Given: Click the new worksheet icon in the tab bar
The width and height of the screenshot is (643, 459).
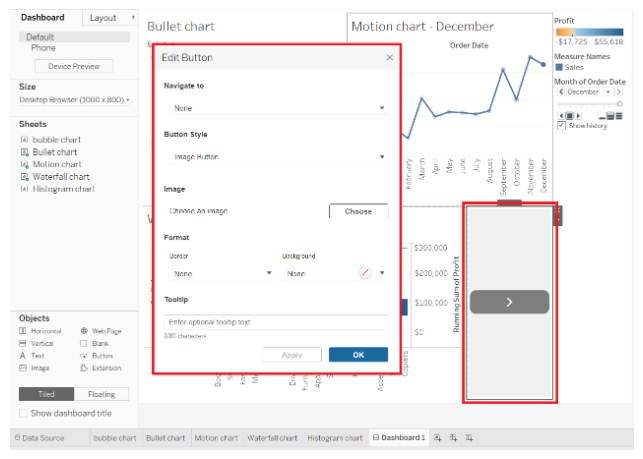Looking at the screenshot, I should tap(437, 438).
